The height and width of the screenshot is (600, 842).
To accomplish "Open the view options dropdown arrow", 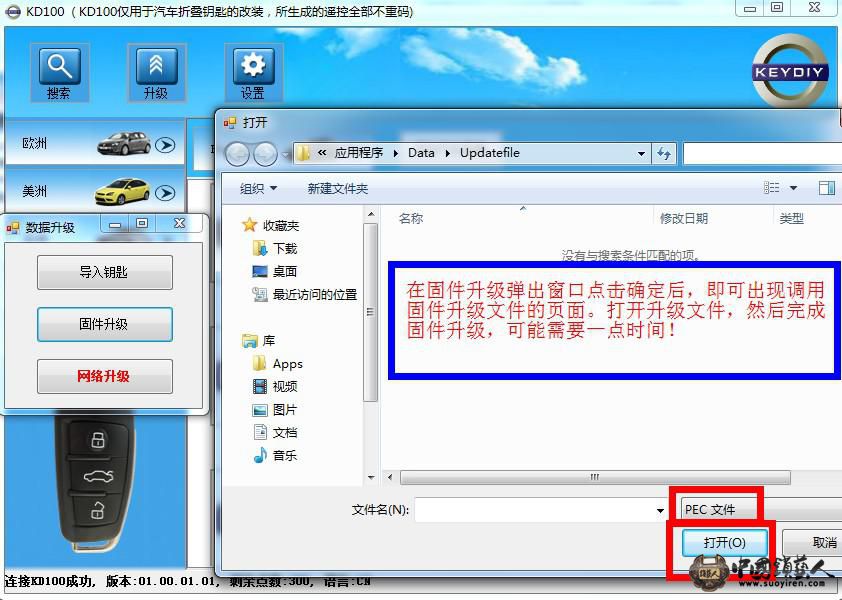I will click(x=793, y=188).
